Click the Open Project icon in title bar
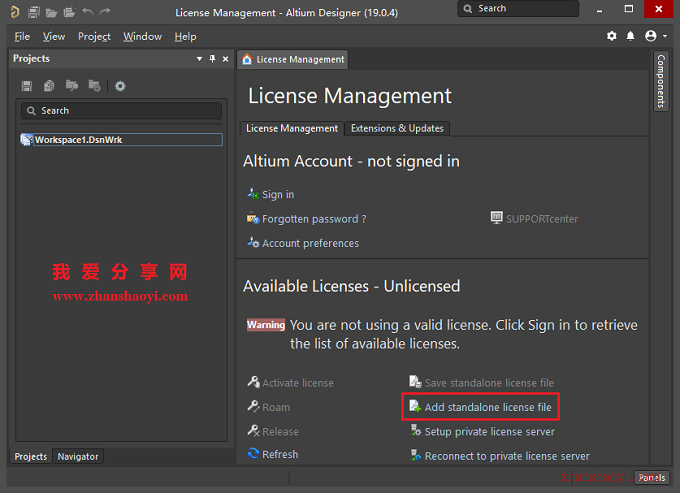This screenshot has width=680, height=493. coord(69,12)
